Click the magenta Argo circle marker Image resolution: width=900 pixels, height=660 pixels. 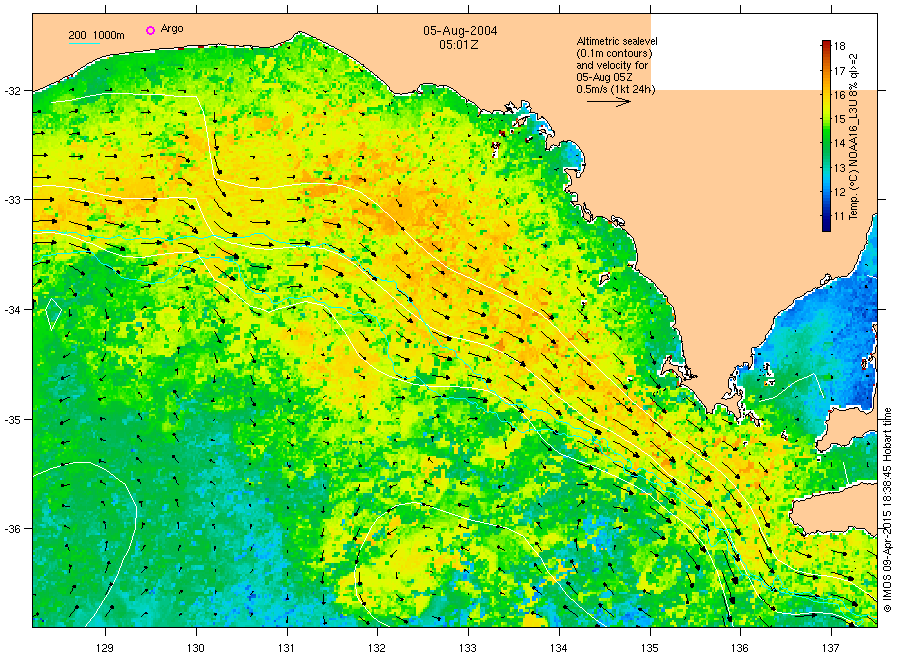(x=150, y=30)
